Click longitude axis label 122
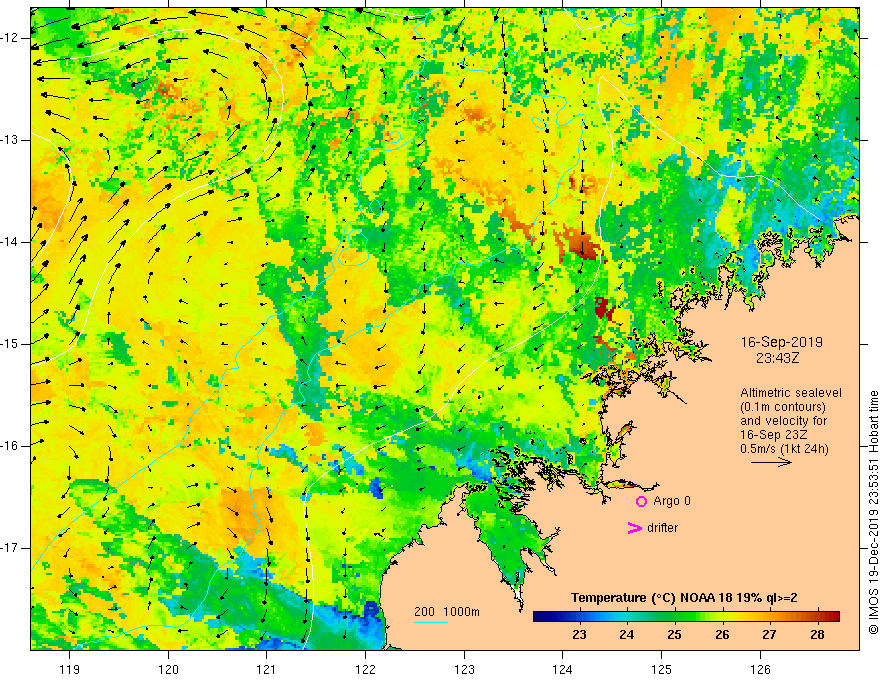This screenshot has height=680, width=880. point(365,669)
